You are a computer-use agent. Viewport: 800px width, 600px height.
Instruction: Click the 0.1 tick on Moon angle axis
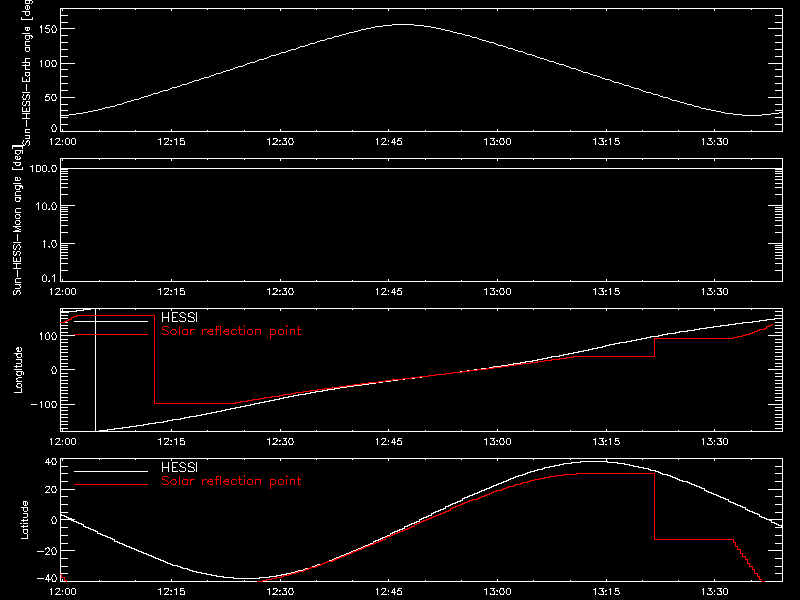tap(49, 278)
